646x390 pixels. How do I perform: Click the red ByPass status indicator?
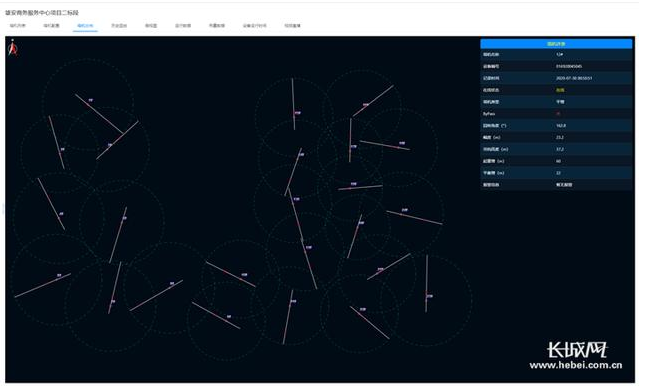558,114
